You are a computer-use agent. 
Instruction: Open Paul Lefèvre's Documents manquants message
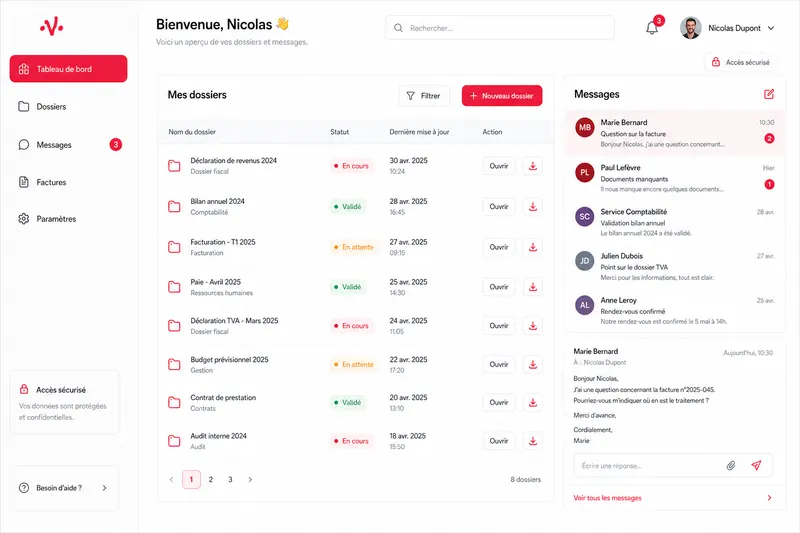(675, 177)
